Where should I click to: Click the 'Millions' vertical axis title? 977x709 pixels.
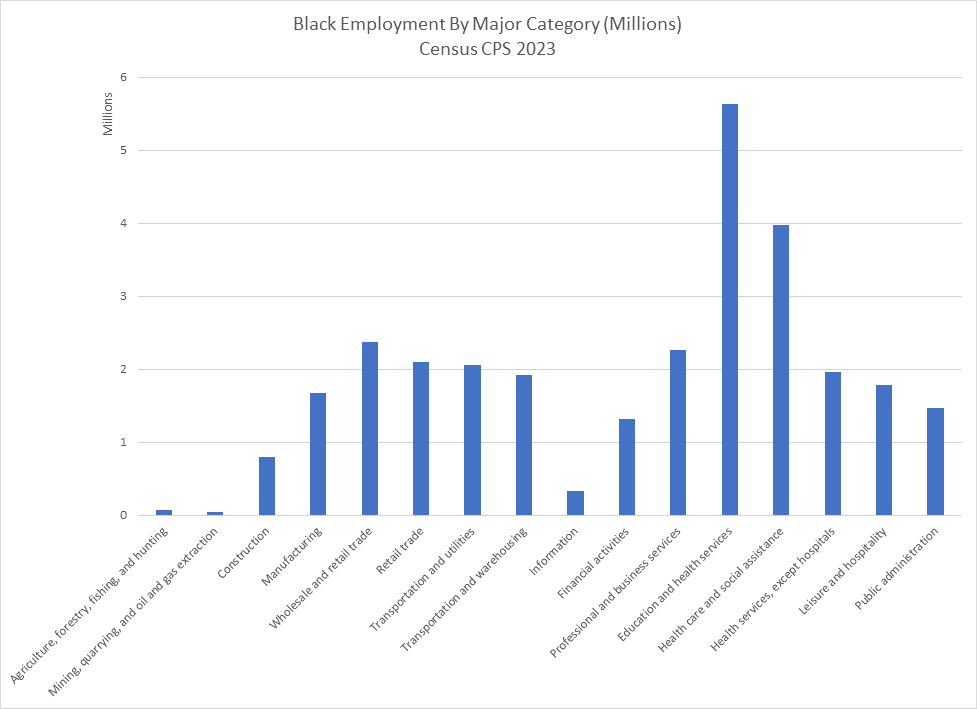click(107, 114)
